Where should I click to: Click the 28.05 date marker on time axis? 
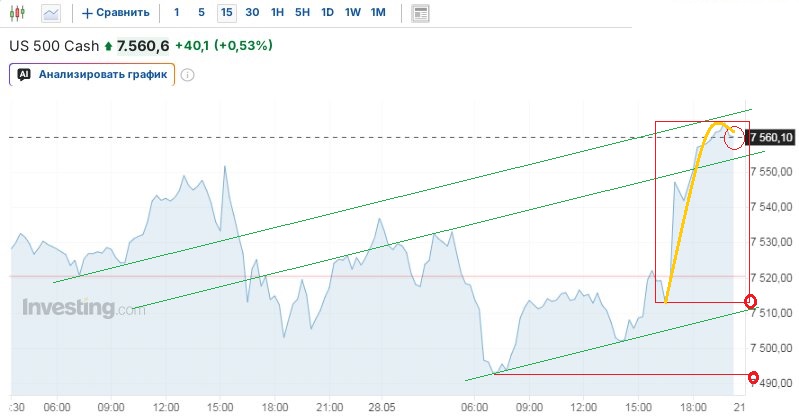[x=382, y=407]
